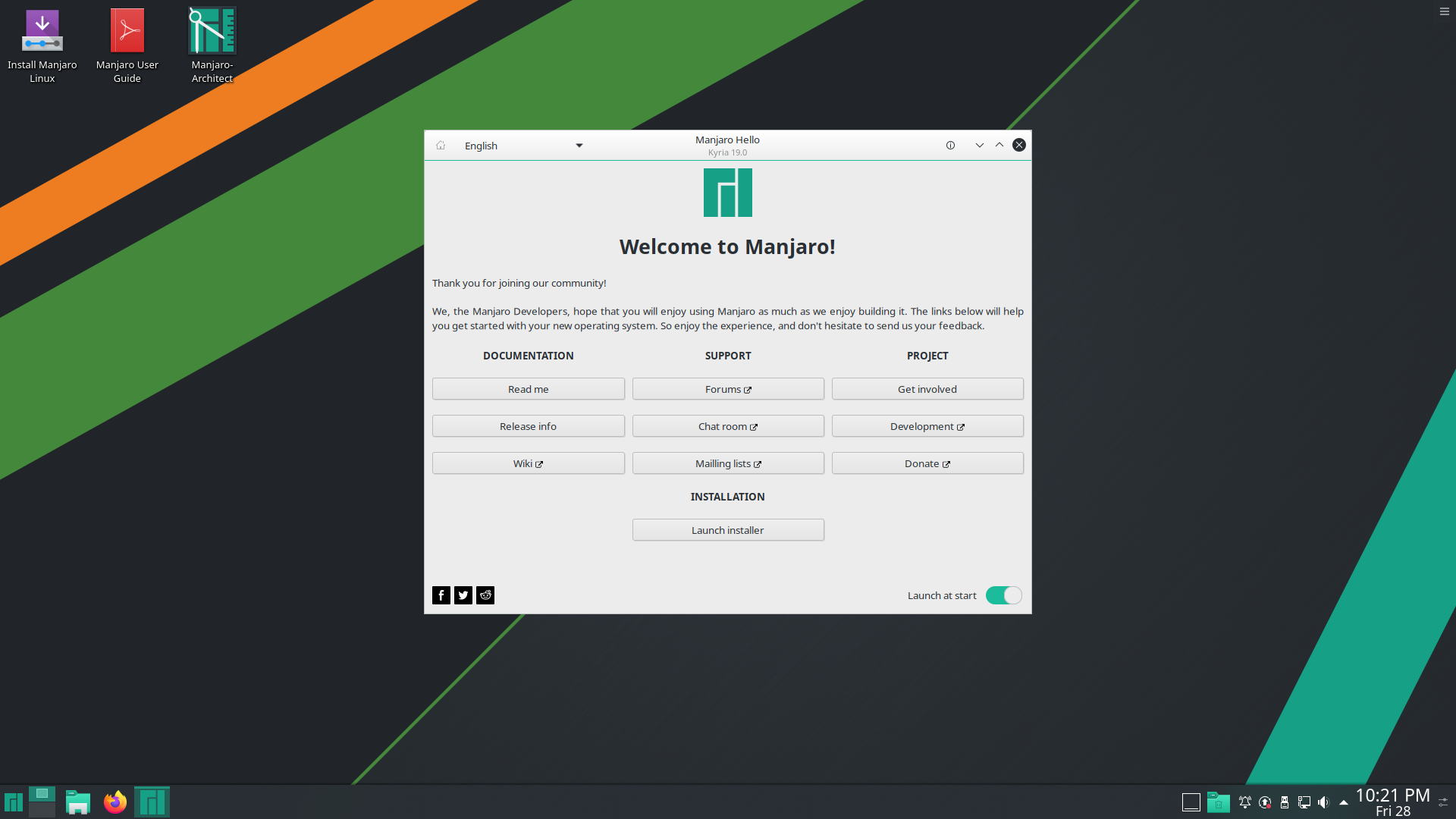Open the audio volume tray icon

1324,802
